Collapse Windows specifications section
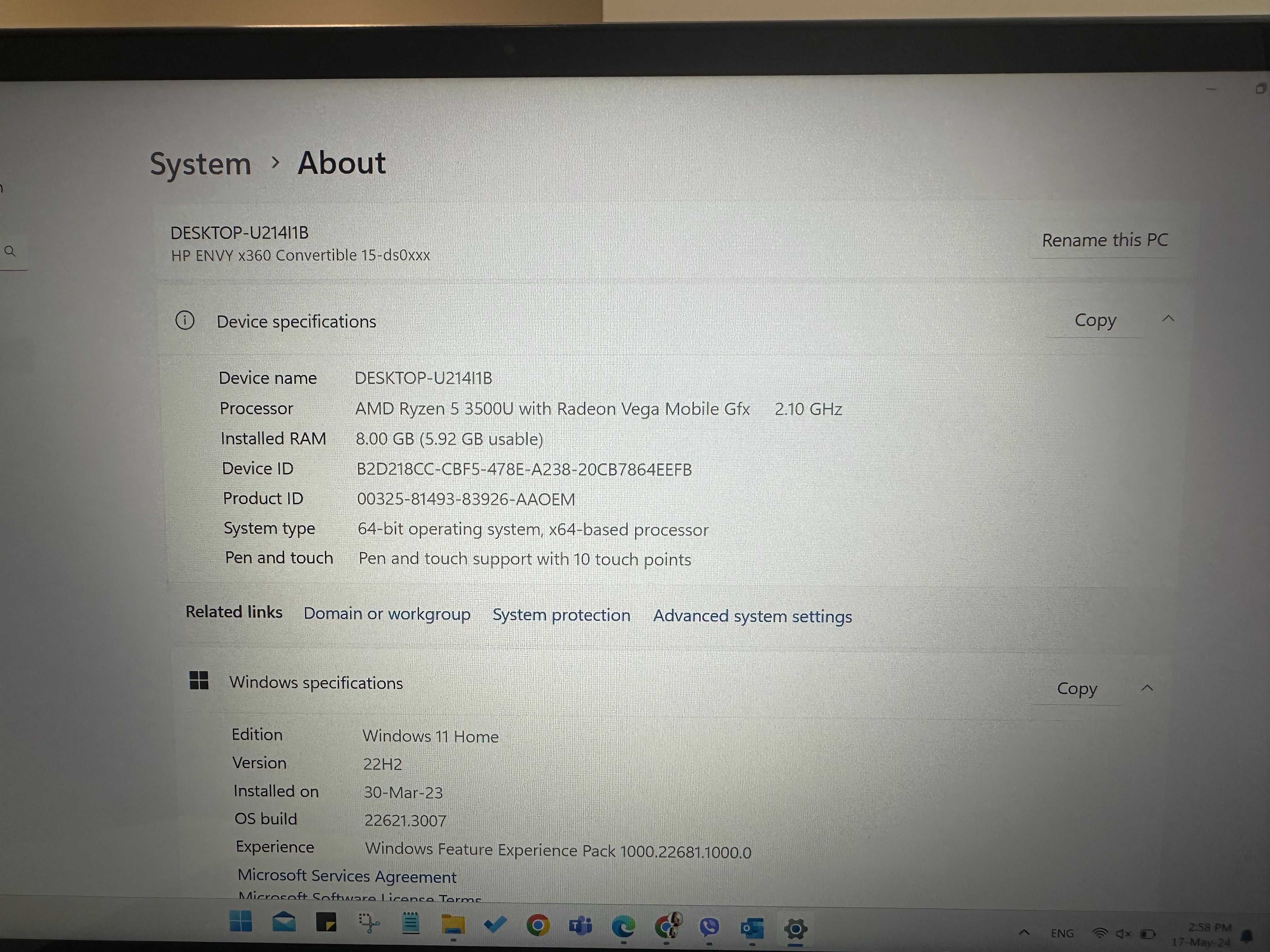Viewport: 1270px width, 952px height. (1148, 687)
